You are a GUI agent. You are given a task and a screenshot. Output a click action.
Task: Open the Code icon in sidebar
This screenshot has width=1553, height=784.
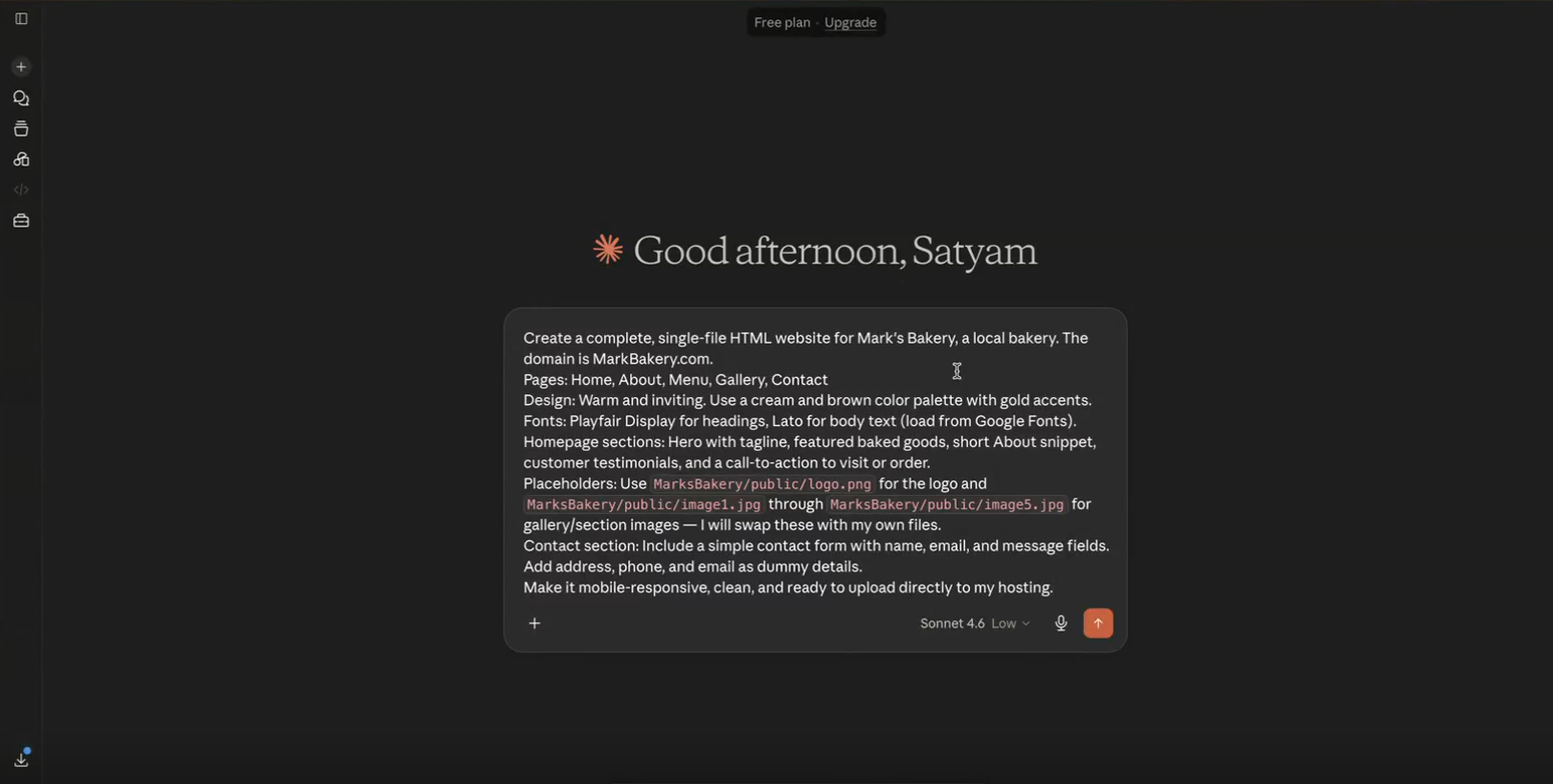21,190
